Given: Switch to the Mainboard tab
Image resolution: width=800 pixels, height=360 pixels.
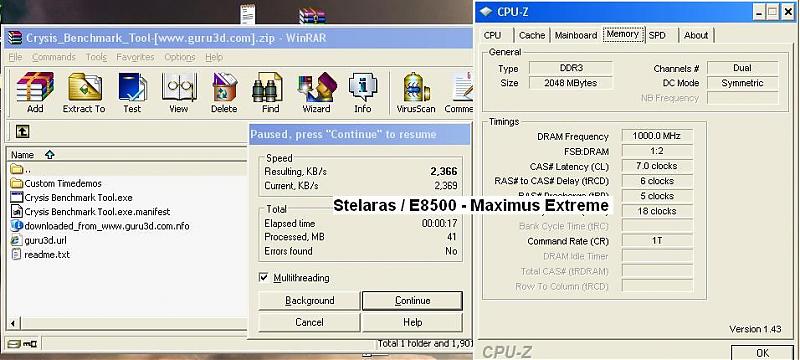Looking at the screenshot, I should point(576,35).
